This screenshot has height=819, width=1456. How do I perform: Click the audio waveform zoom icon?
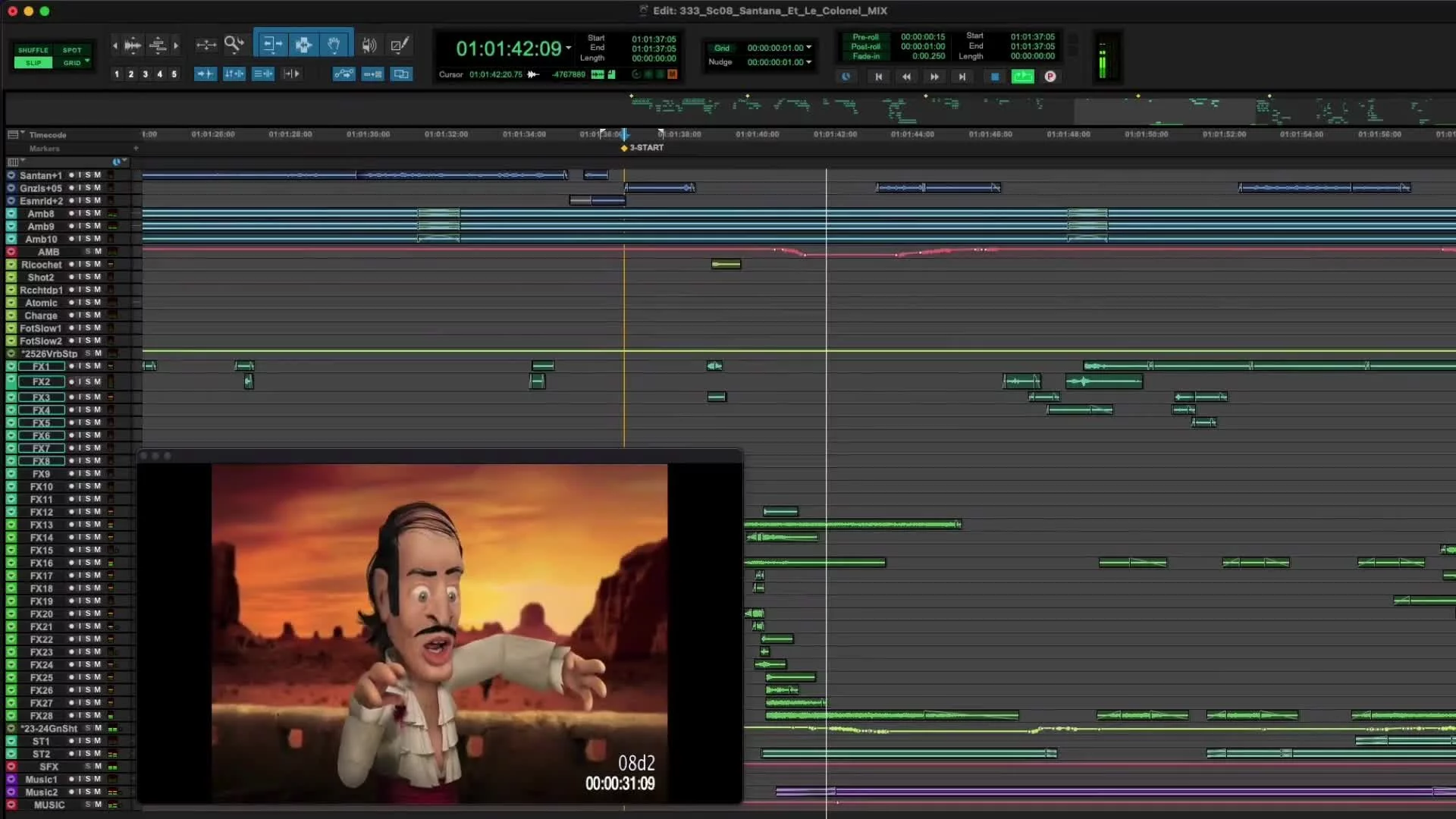point(133,45)
